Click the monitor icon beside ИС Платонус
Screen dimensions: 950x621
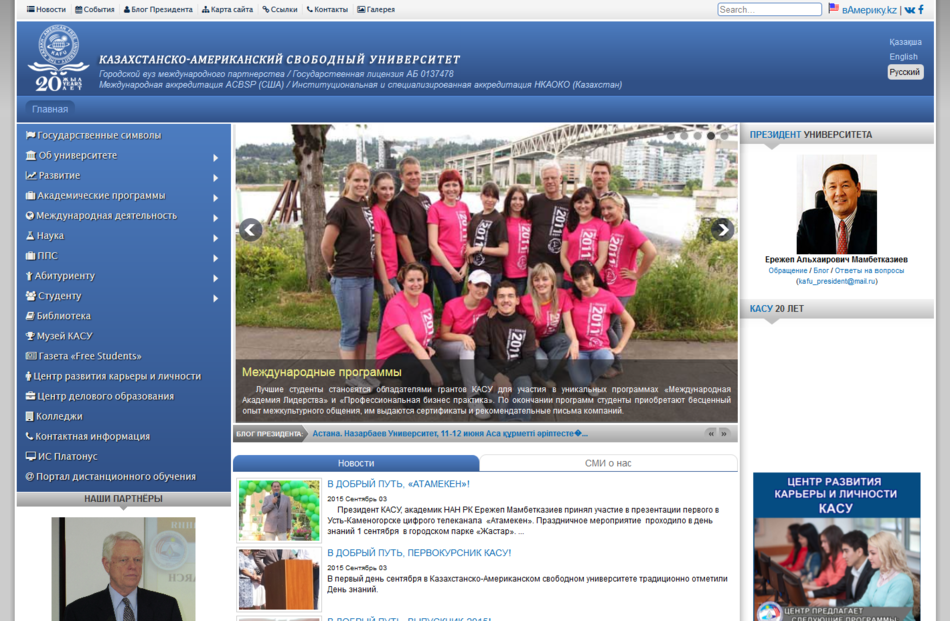point(31,456)
